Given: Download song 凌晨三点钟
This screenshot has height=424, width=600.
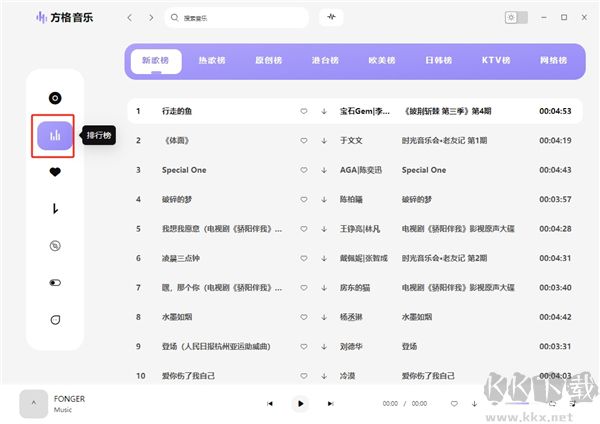Looking at the screenshot, I should click(324, 259).
